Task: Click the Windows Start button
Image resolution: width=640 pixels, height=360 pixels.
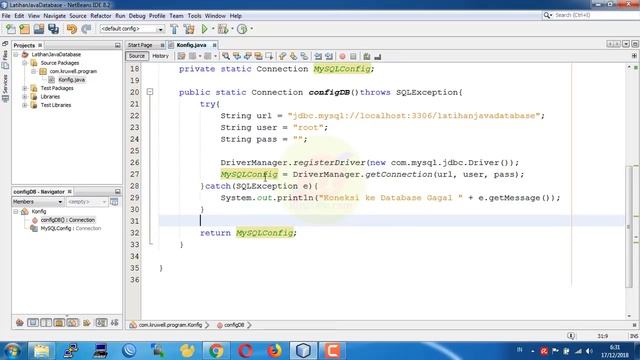Action: (x=12, y=351)
